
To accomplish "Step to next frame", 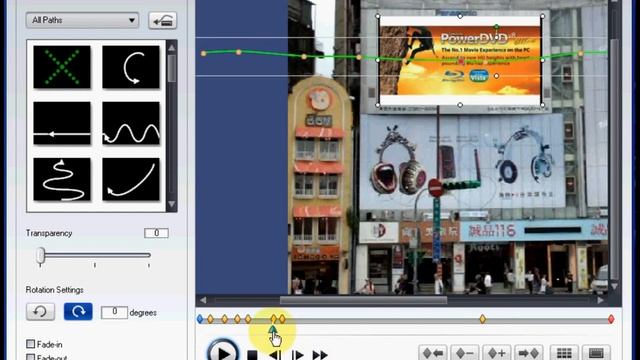I will tap(298, 355).
